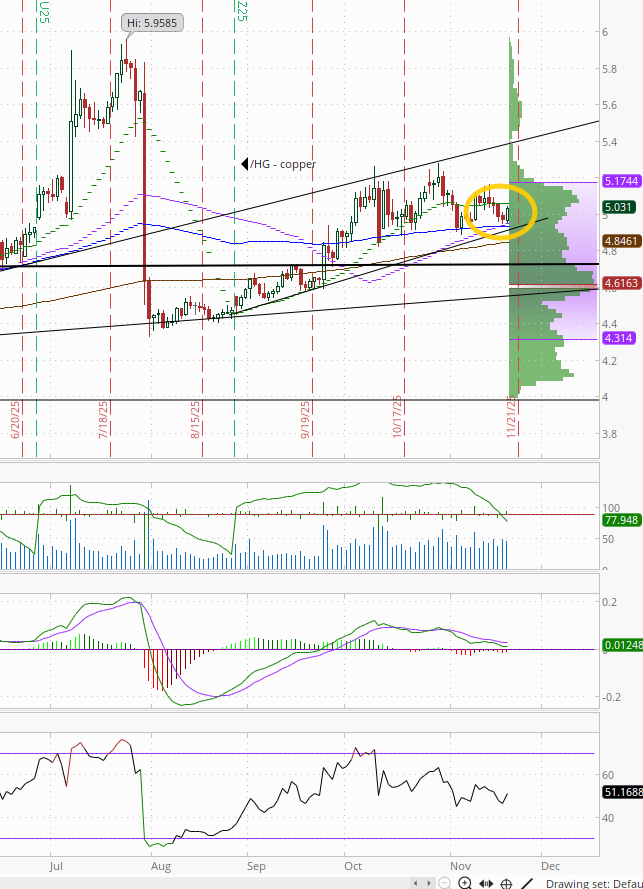
Task: Click the 10/17/25 expiration date marker
Action: pos(397,417)
